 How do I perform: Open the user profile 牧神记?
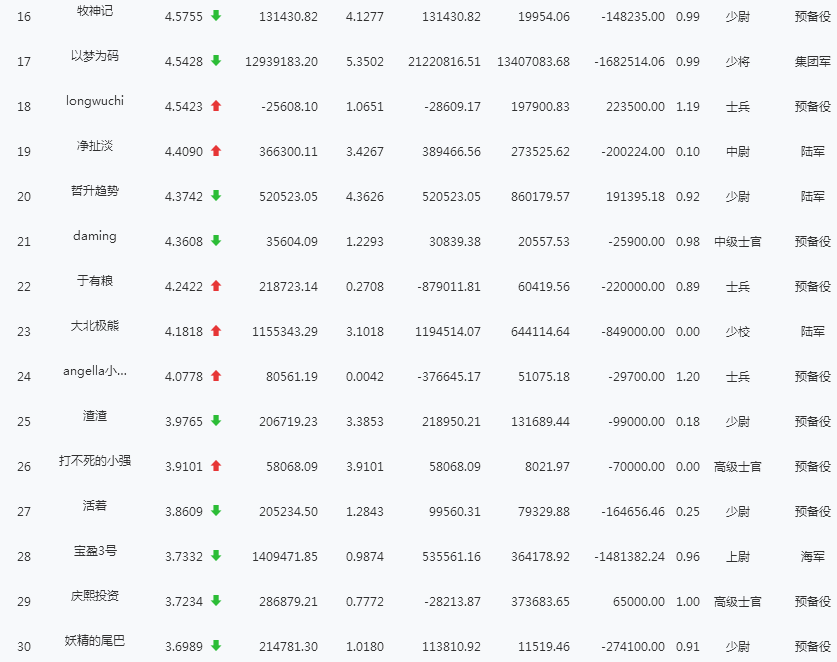tap(95, 11)
